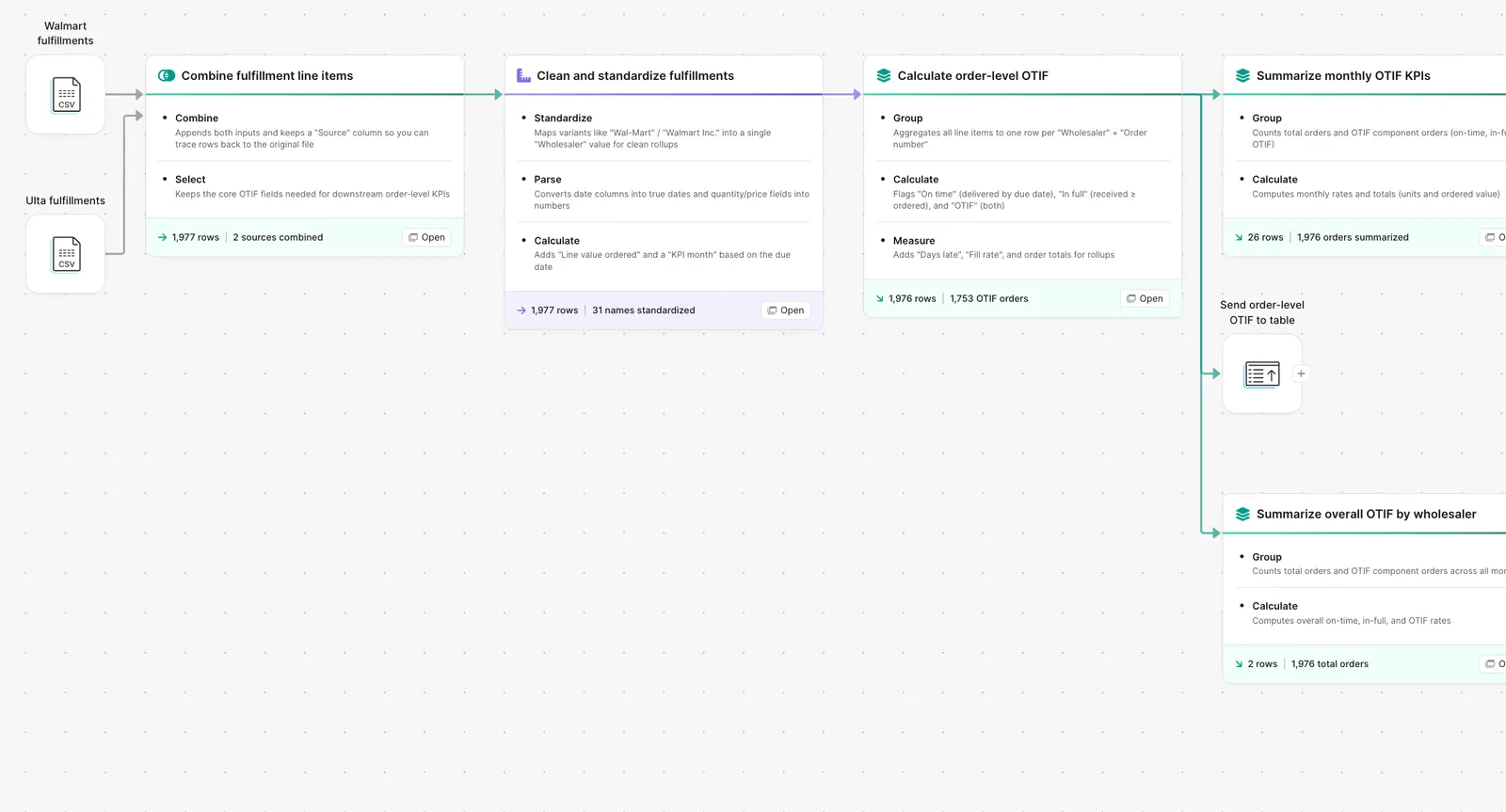Open the Clean and standardize fulfillments step

tap(786, 310)
